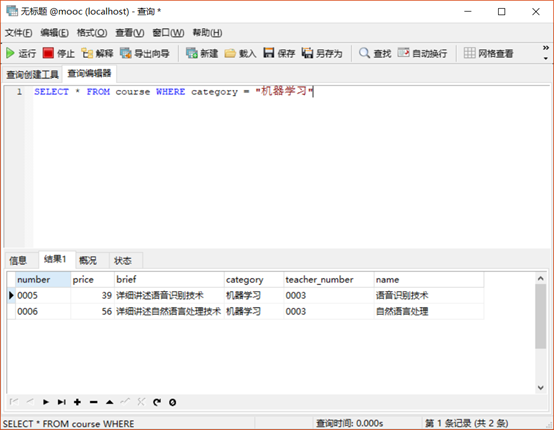
Task: Click the results pane scroll down arrow
Action: tap(541, 388)
